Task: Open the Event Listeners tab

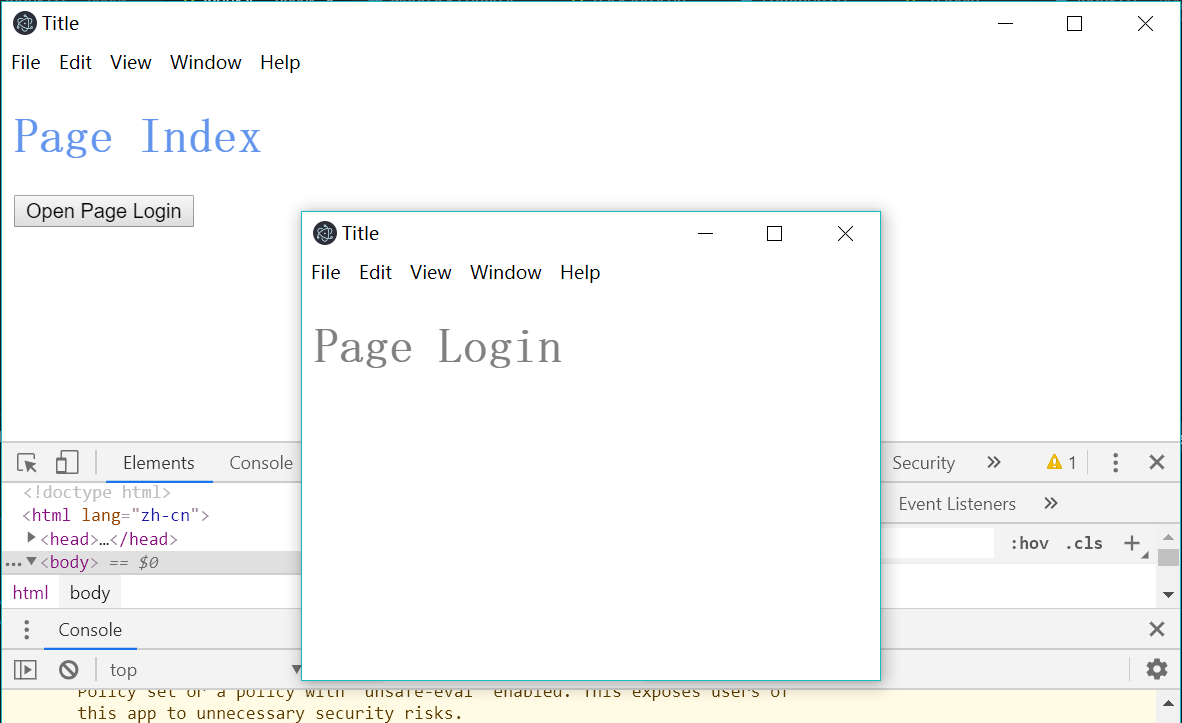Action: click(957, 504)
